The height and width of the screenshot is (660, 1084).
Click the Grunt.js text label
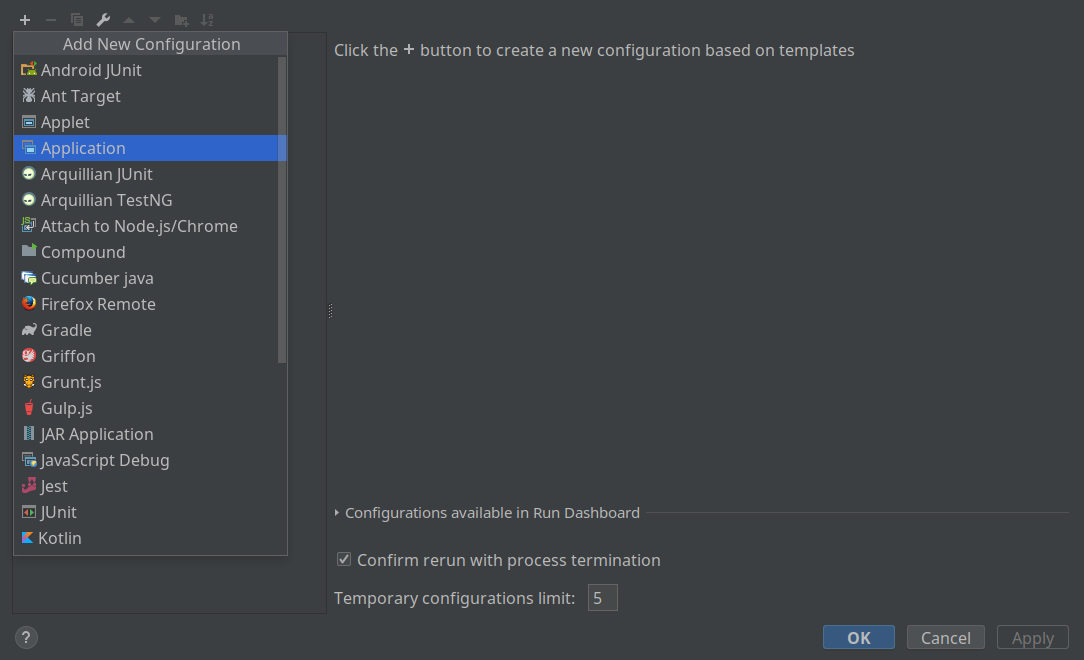71,382
